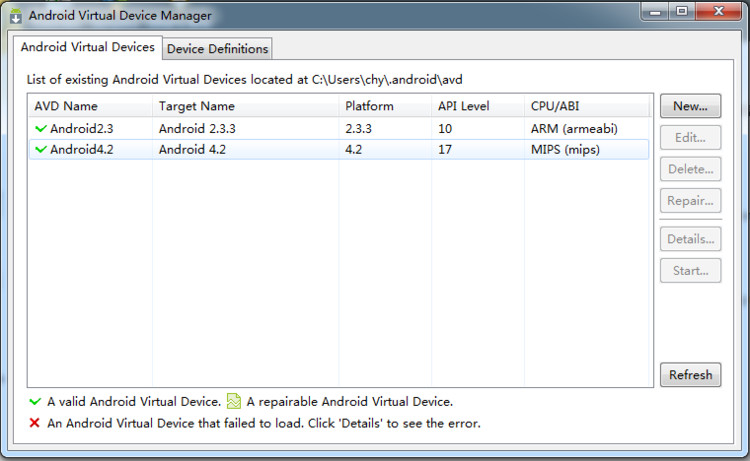Select the Android Virtual Devices tab
This screenshot has width=750, height=461.
click(x=88, y=47)
